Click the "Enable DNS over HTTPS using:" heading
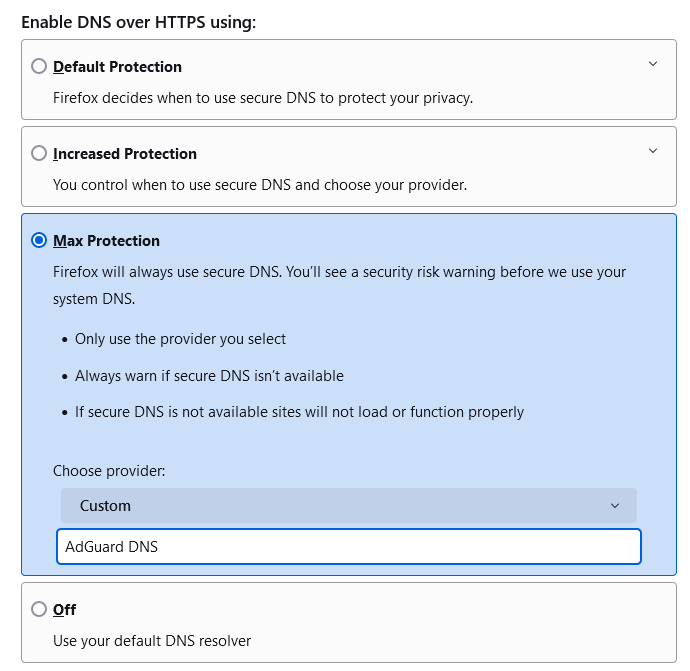690x671 pixels. pyautogui.click(x=138, y=21)
